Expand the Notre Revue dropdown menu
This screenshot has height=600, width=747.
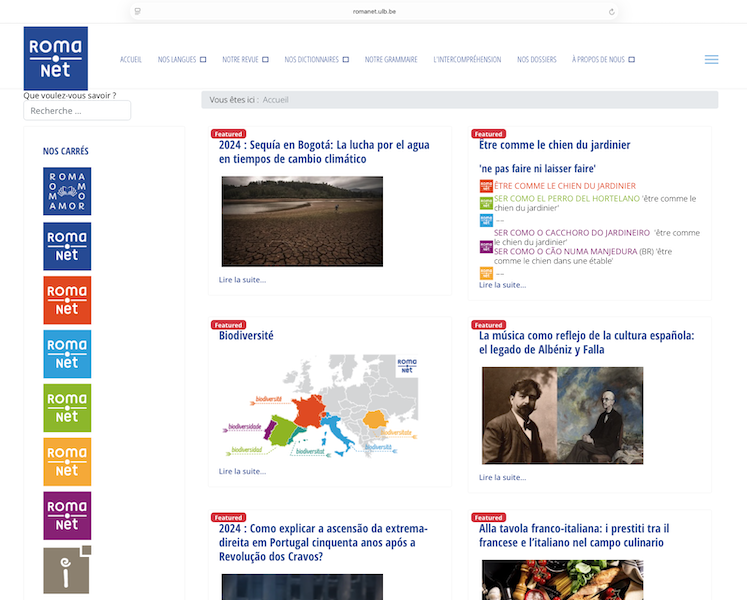[246, 60]
